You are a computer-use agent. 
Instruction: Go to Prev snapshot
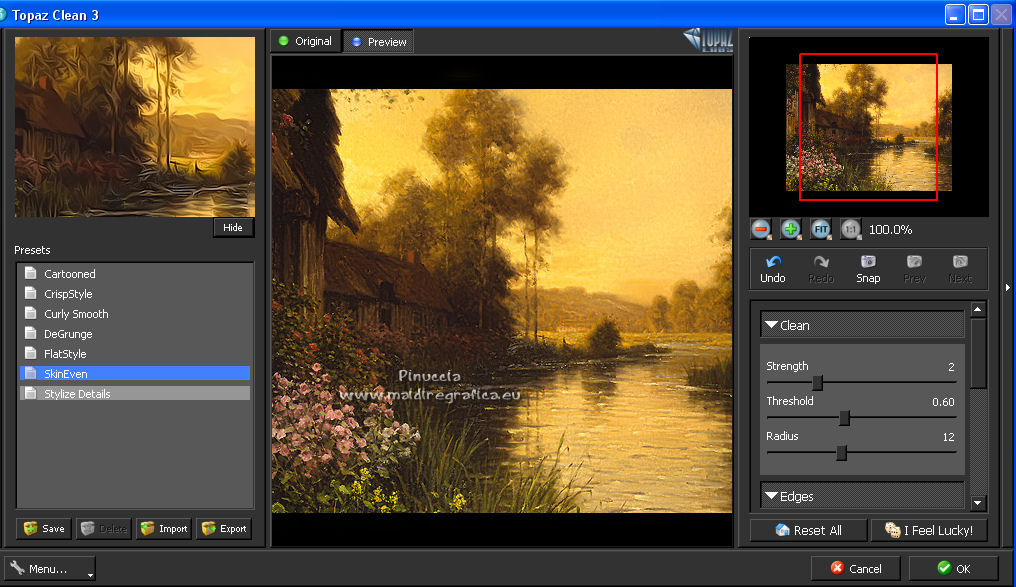[x=914, y=269]
